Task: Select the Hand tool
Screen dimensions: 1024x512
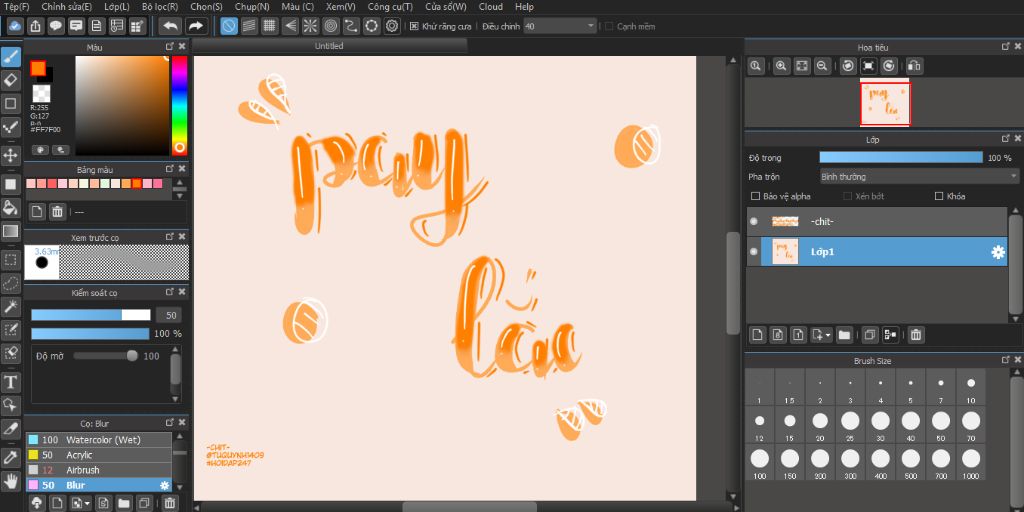Action: (10, 481)
